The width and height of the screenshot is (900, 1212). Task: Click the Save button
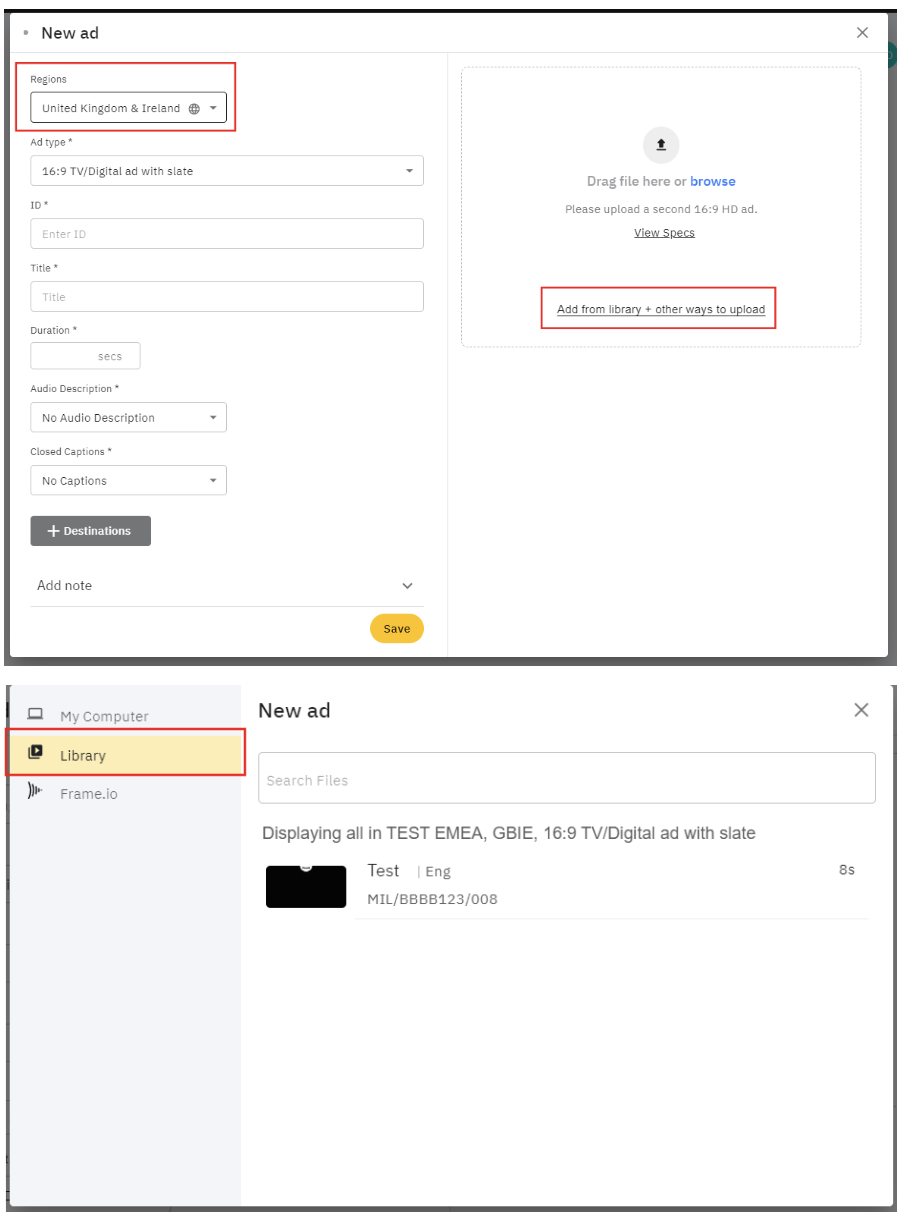(x=396, y=629)
